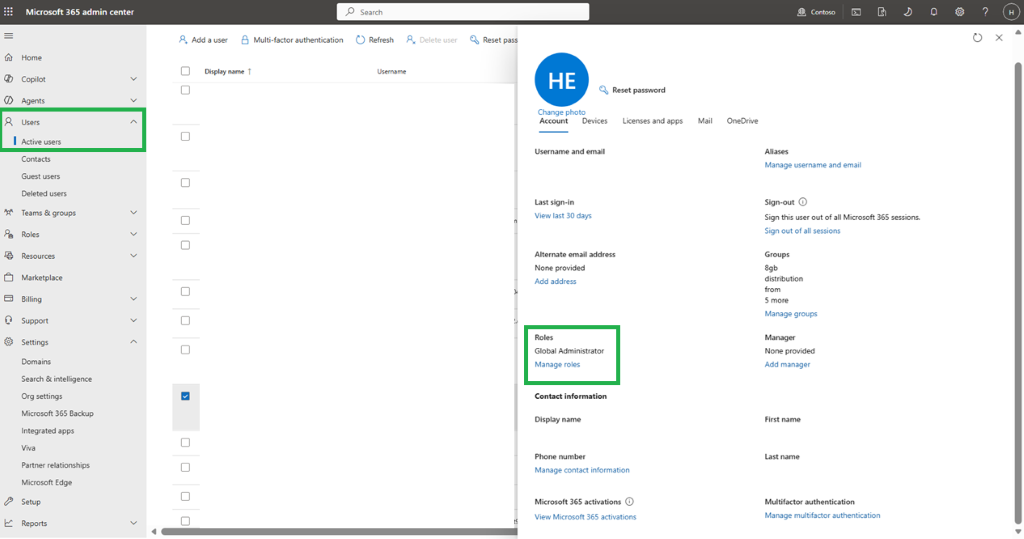The height and width of the screenshot is (539, 1024).
Task: Click the help question mark icon
Action: pyautogui.click(x=985, y=12)
